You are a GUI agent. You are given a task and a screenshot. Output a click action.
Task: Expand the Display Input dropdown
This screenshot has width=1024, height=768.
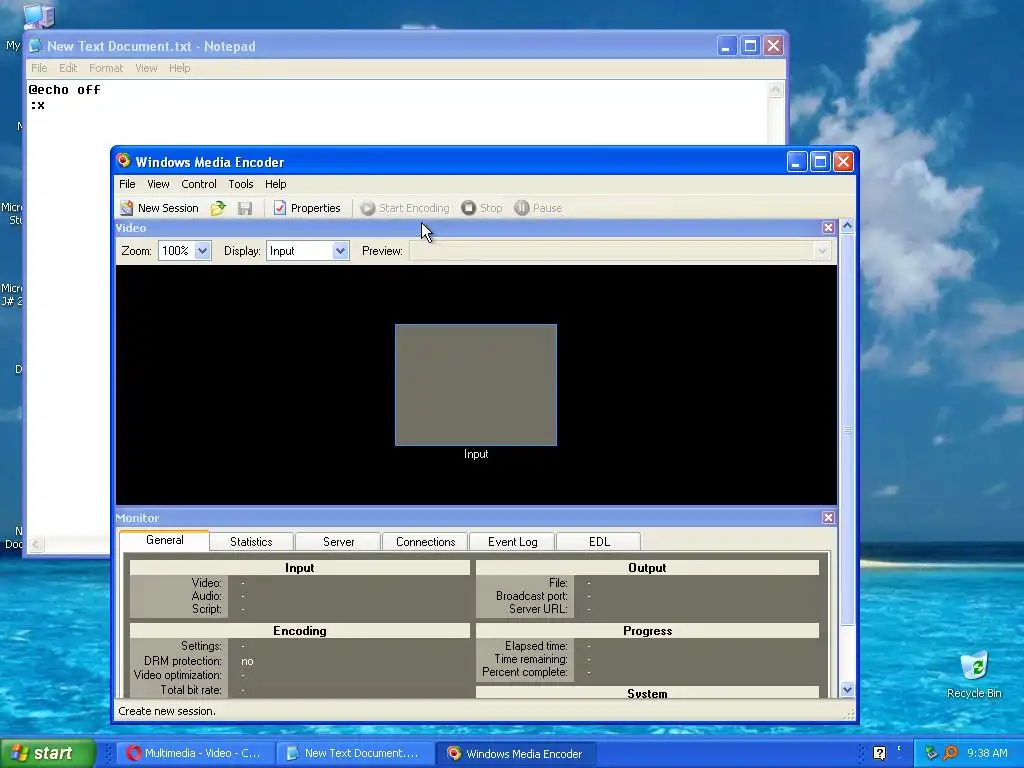coord(340,251)
